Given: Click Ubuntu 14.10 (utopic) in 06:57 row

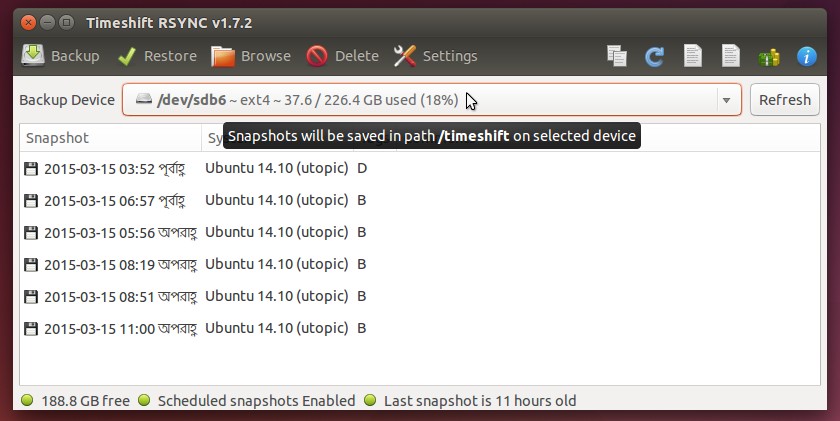Looking at the screenshot, I should tap(276, 200).
